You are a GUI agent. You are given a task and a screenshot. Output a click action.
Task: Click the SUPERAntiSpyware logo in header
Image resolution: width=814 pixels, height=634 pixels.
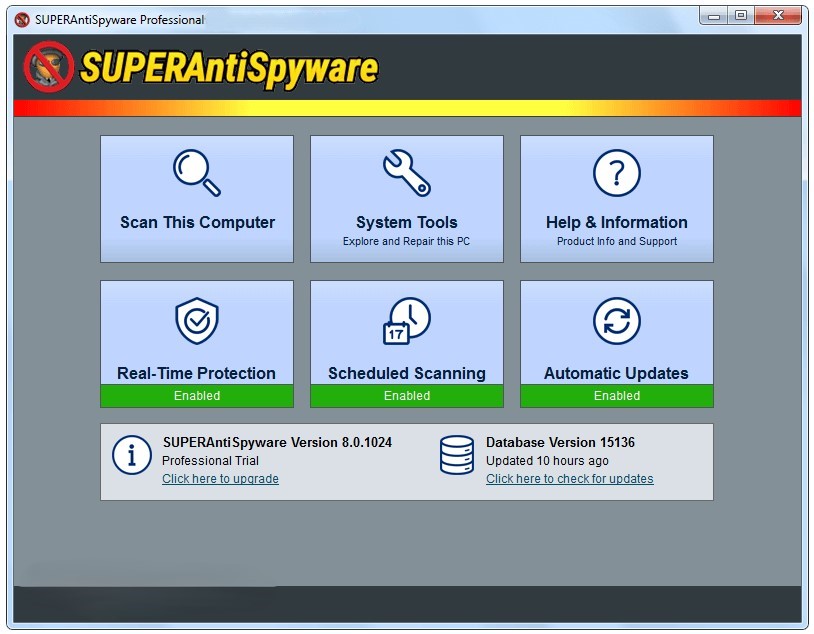pyautogui.click(x=48, y=67)
